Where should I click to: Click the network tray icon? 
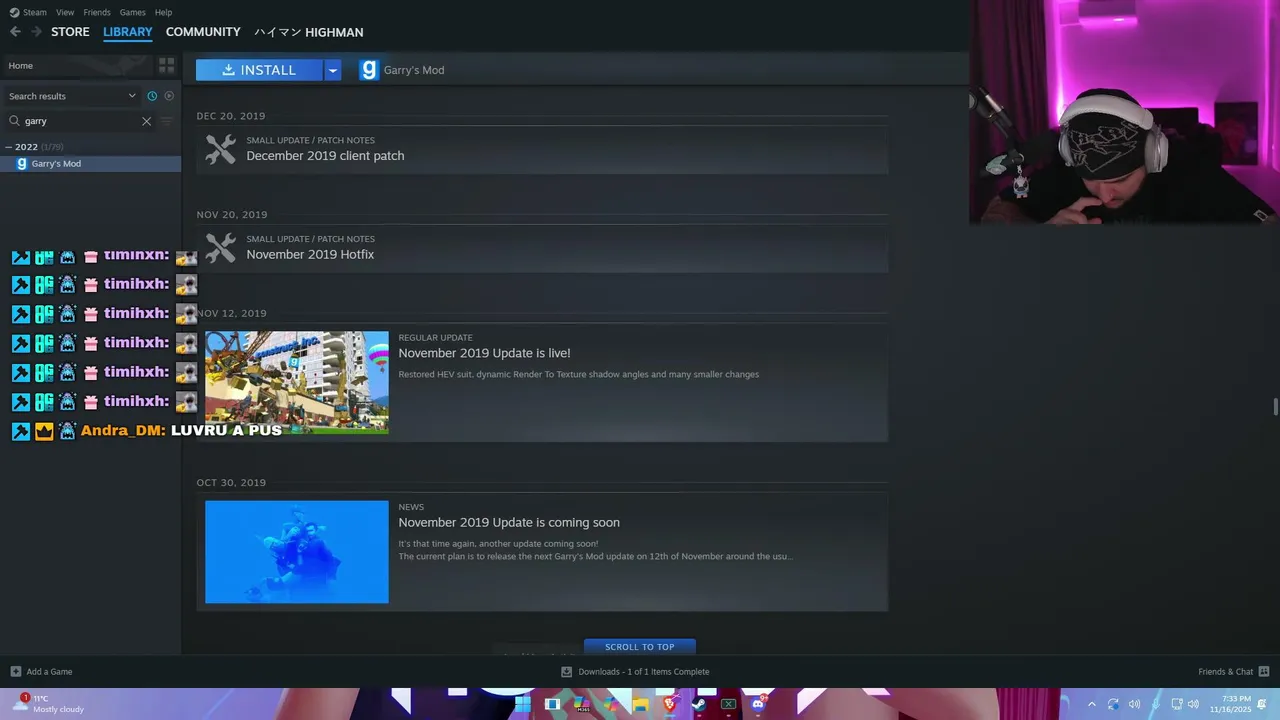click(1177, 704)
